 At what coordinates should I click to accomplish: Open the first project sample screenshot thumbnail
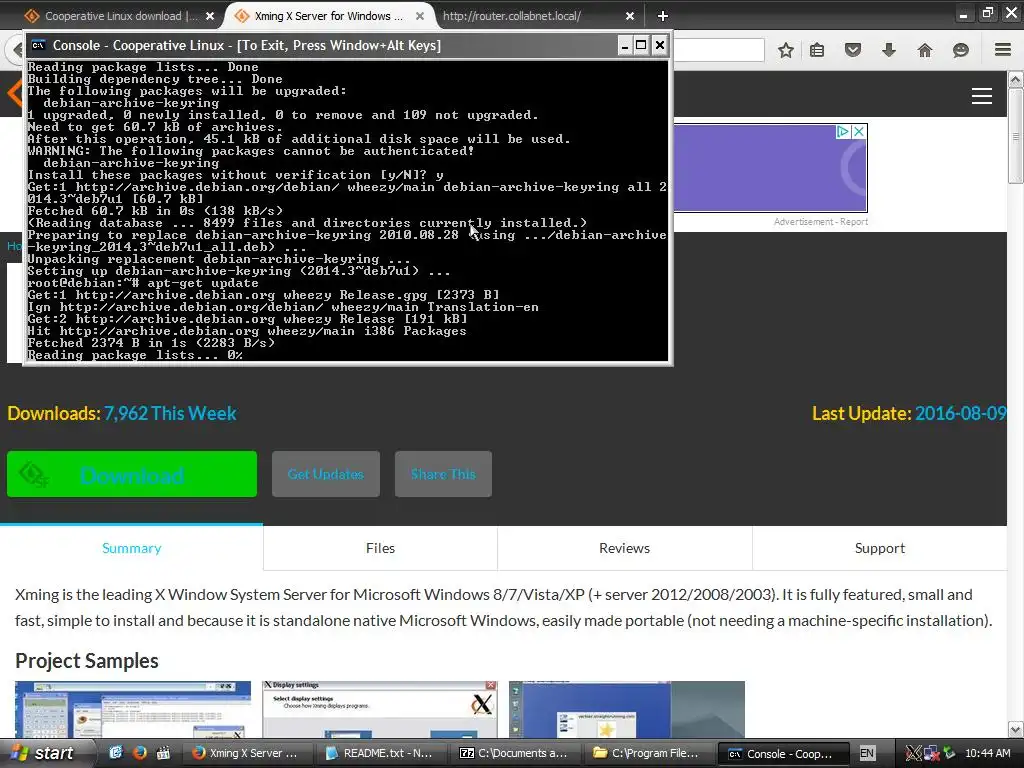(133, 710)
